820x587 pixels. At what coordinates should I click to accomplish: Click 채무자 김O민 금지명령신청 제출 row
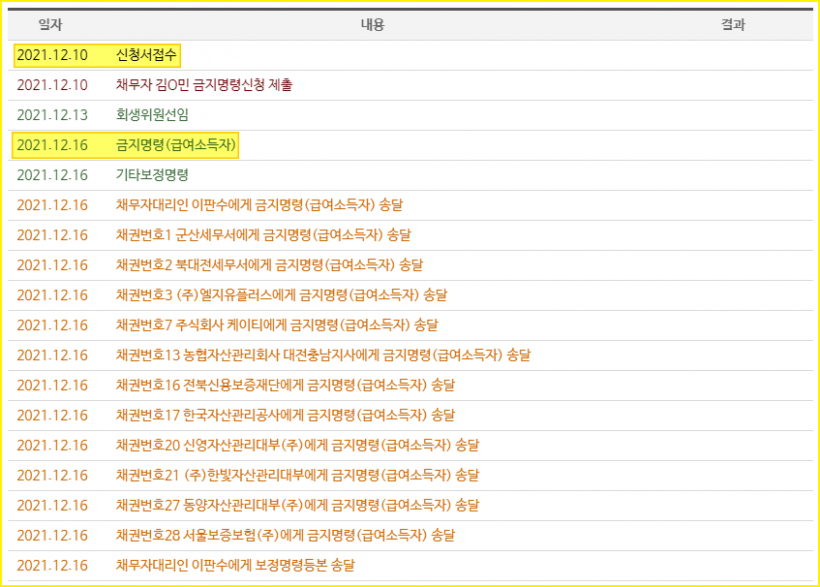click(x=411, y=85)
